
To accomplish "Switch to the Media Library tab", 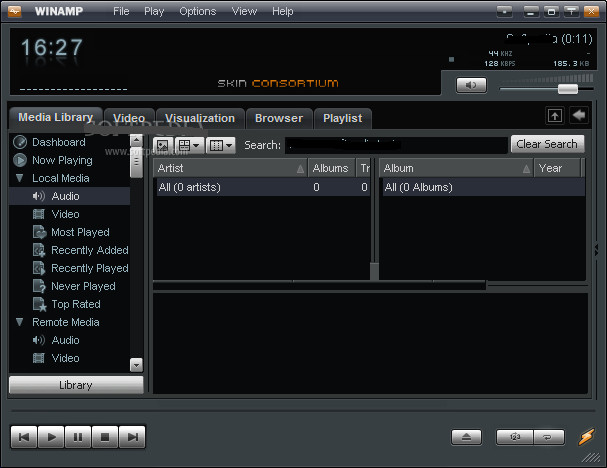I will click(x=55, y=117).
